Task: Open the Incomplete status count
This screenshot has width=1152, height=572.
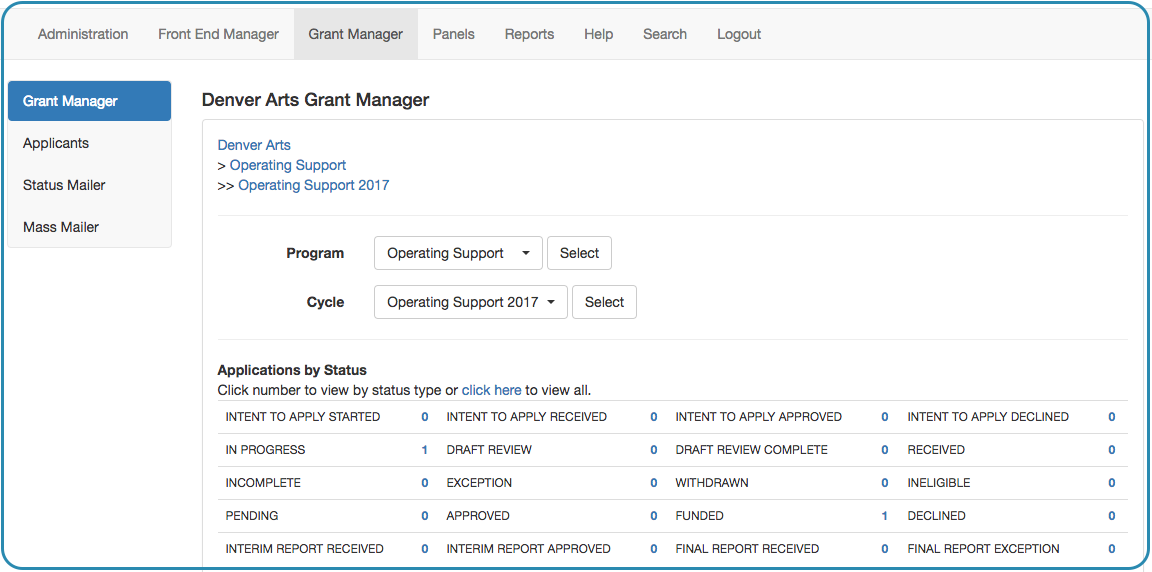Action: pyautogui.click(x=425, y=482)
